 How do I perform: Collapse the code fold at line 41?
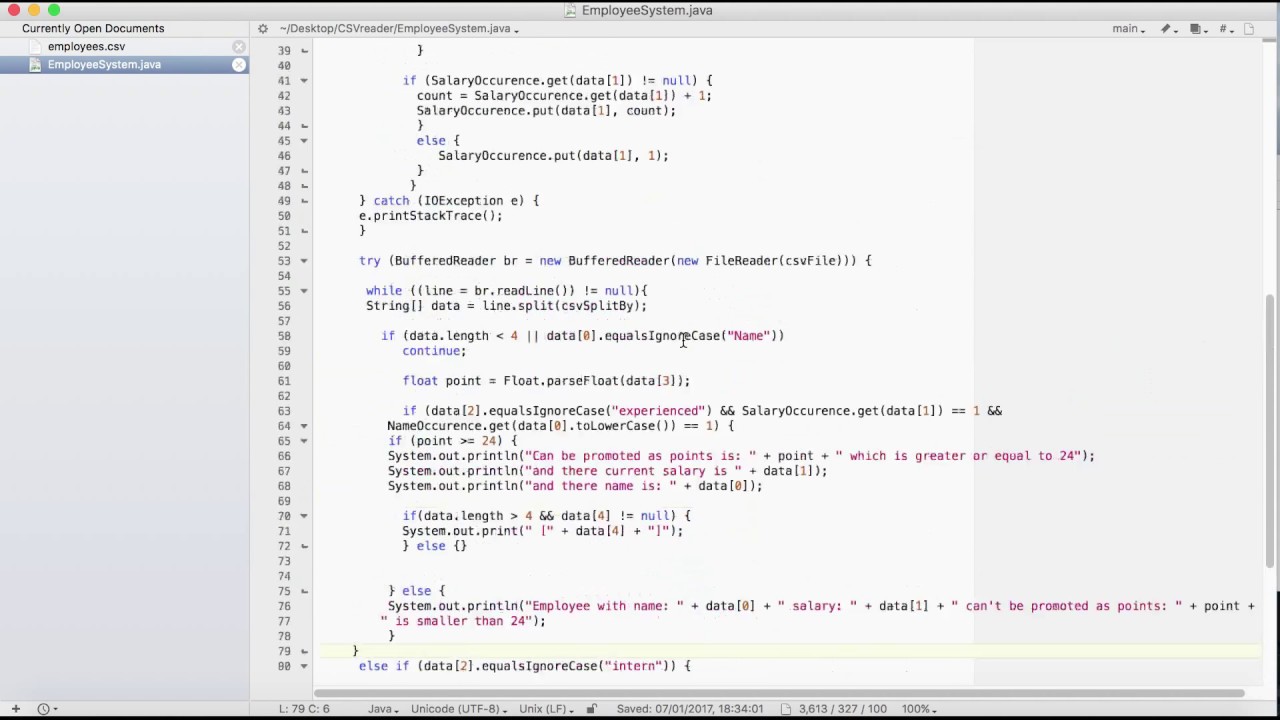pyautogui.click(x=304, y=81)
